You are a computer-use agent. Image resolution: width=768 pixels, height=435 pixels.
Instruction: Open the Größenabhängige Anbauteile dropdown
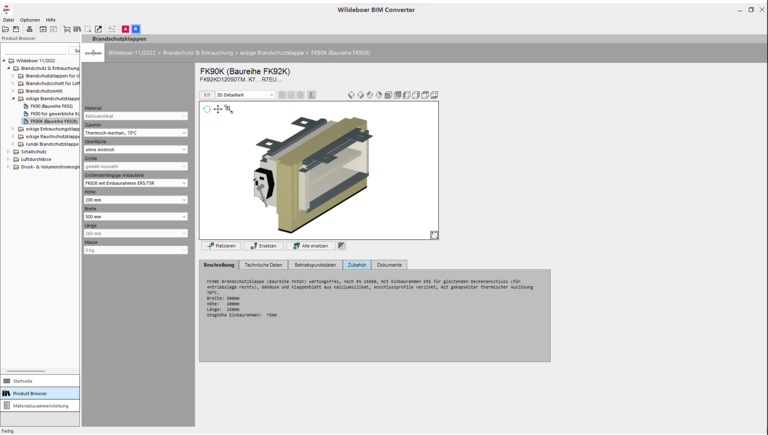pos(136,183)
